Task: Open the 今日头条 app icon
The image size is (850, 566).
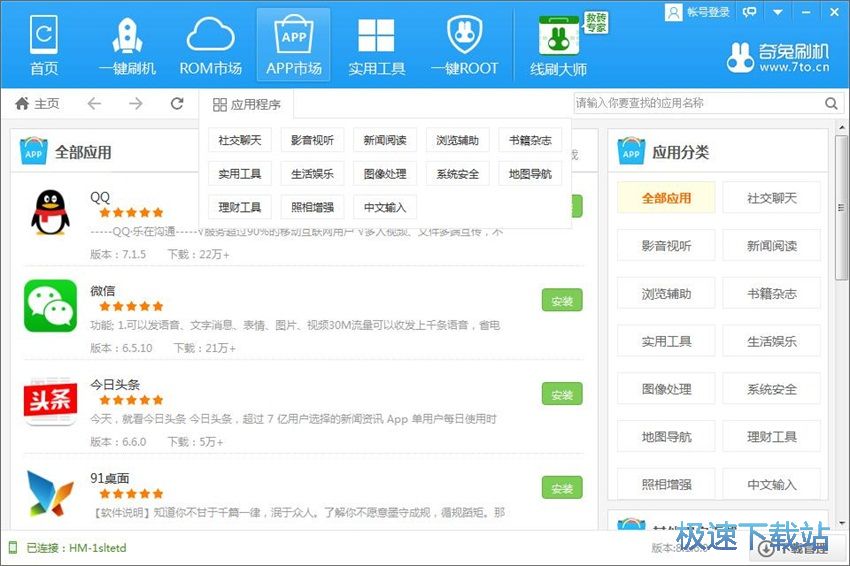Action: pyautogui.click(x=50, y=400)
